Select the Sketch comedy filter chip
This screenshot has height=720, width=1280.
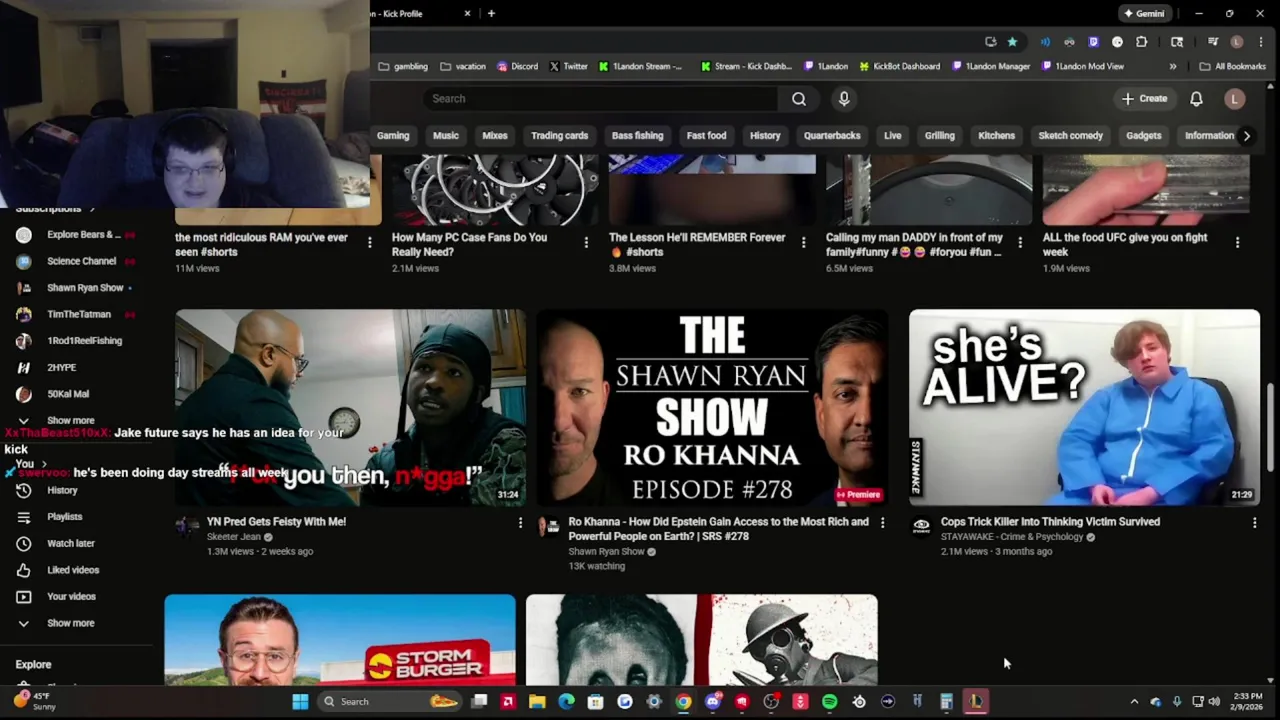point(1070,136)
